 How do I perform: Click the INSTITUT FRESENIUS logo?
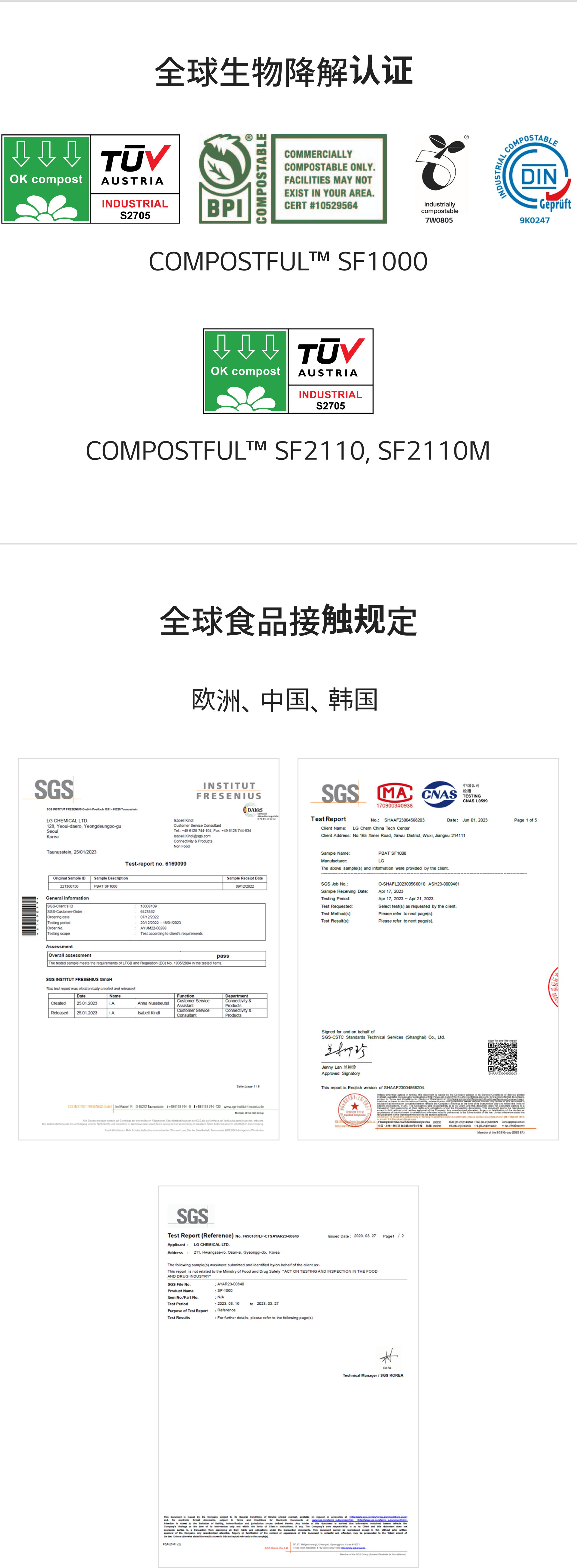pyautogui.click(x=229, y=791)
